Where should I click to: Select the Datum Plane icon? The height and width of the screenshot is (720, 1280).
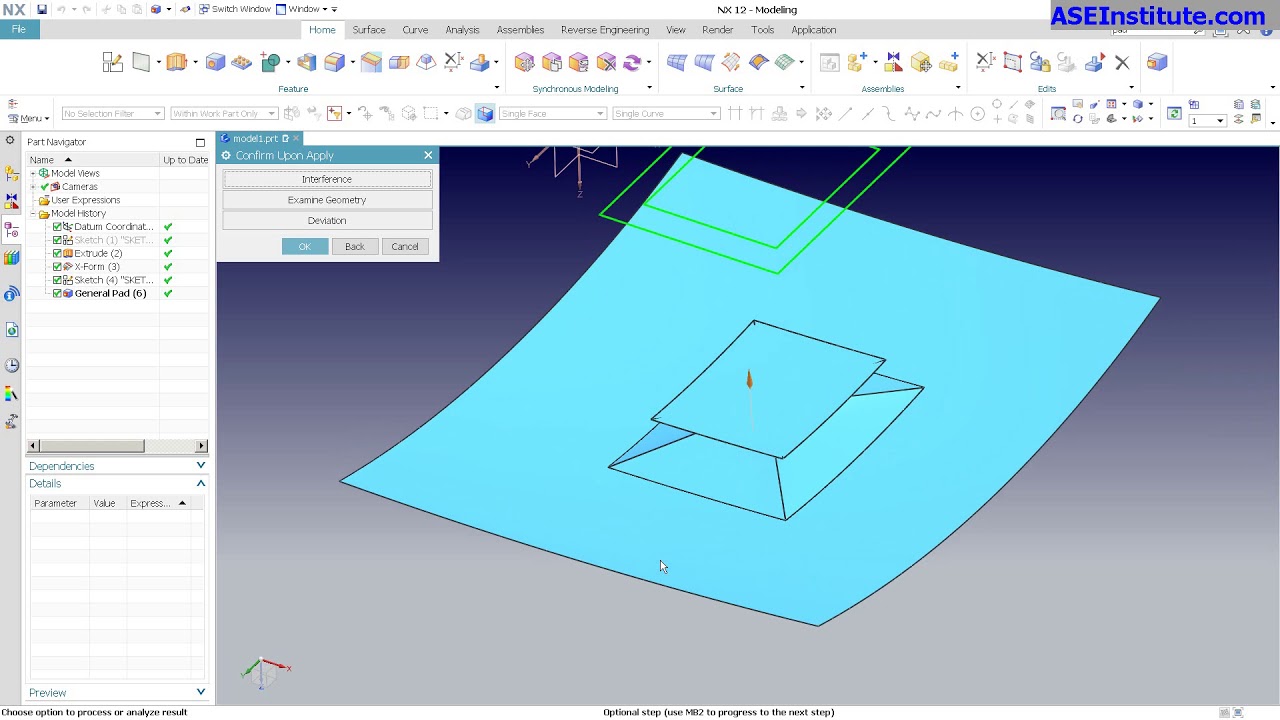(x=141, y=63)
